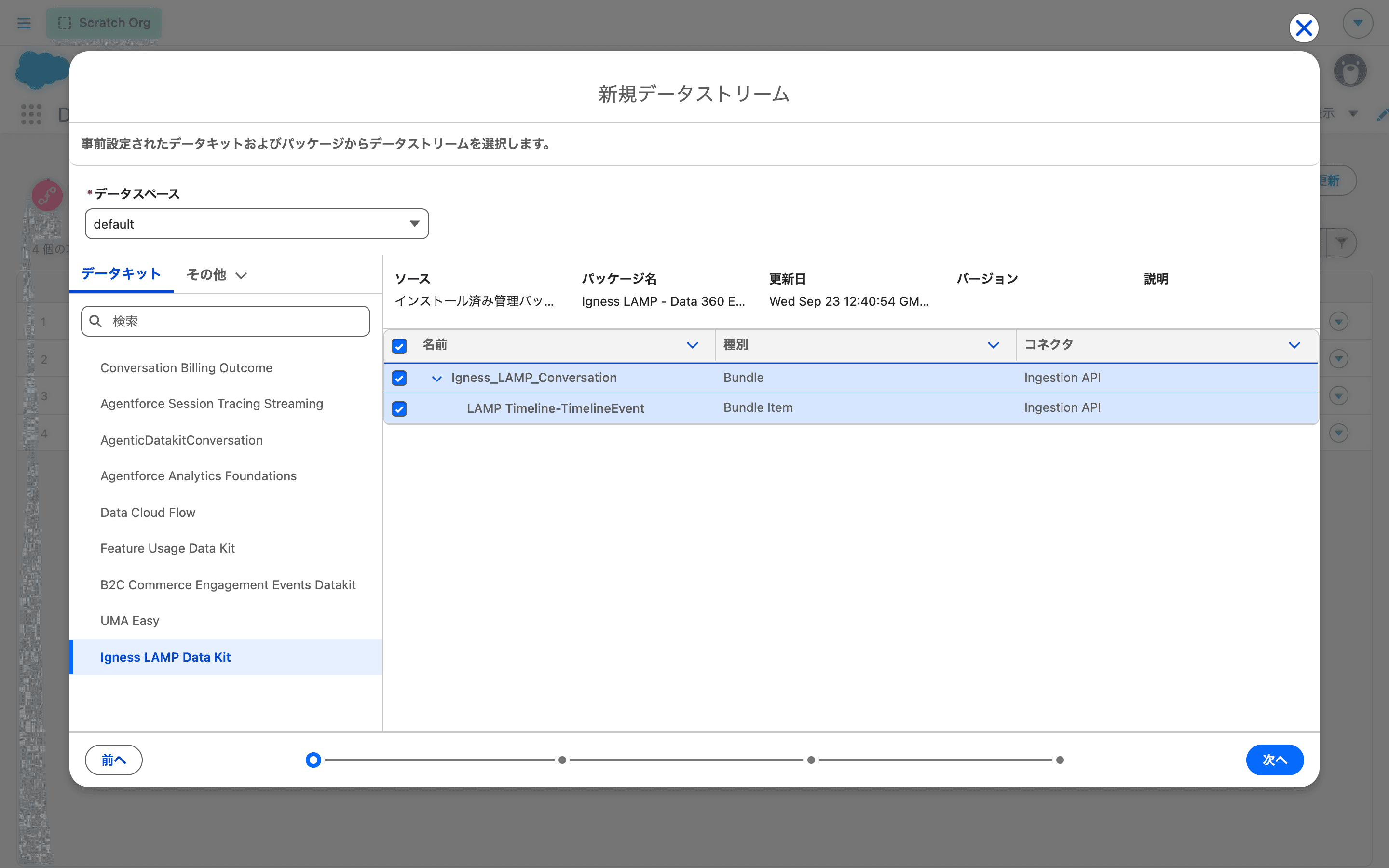1389x868 pixels.
Task: Click the Scratch Org badge
Action: pyautogui.click(x=104, y=23)
